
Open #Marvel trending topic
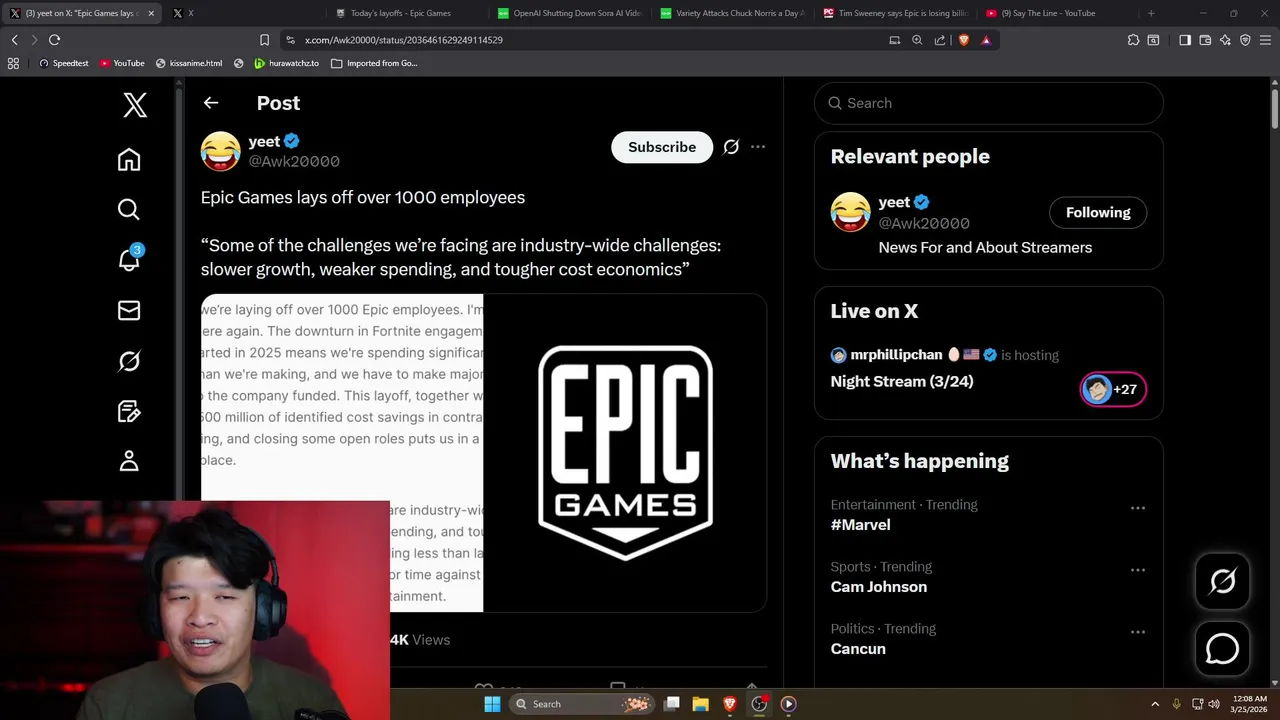pos(860,525)
